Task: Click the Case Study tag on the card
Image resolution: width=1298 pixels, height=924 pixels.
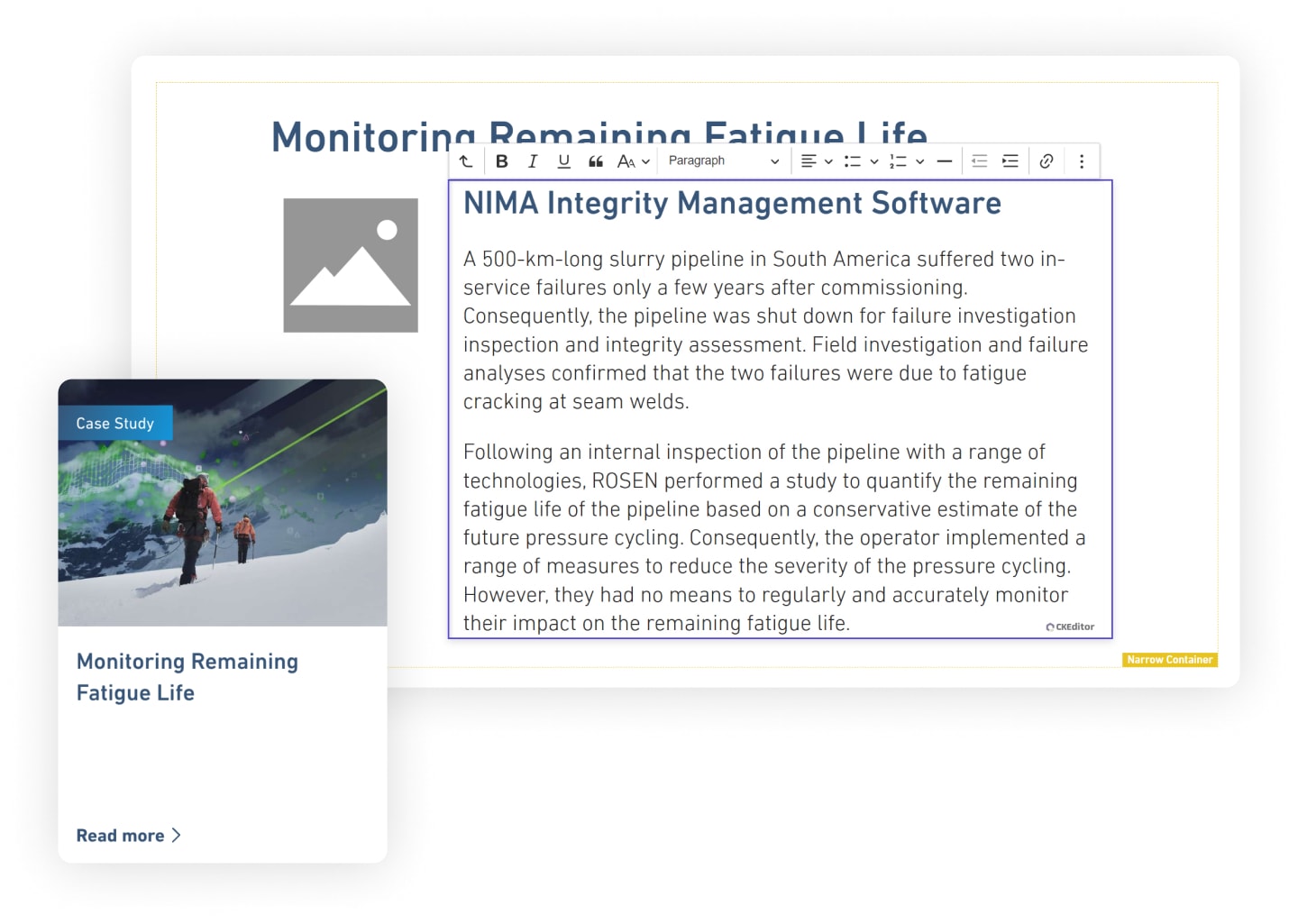Action: pyautogui.click(x=115, y=423)
